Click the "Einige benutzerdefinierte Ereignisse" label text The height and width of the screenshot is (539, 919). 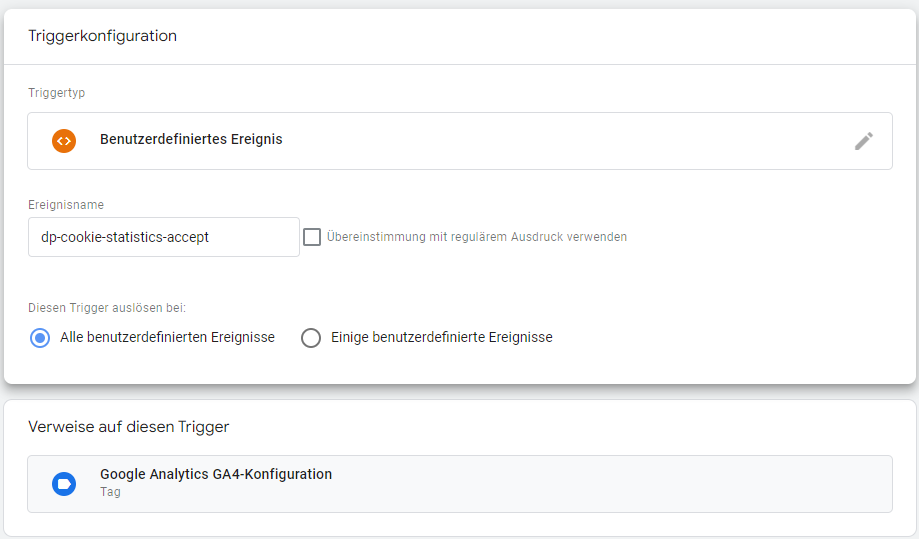(x=442, y=337)
